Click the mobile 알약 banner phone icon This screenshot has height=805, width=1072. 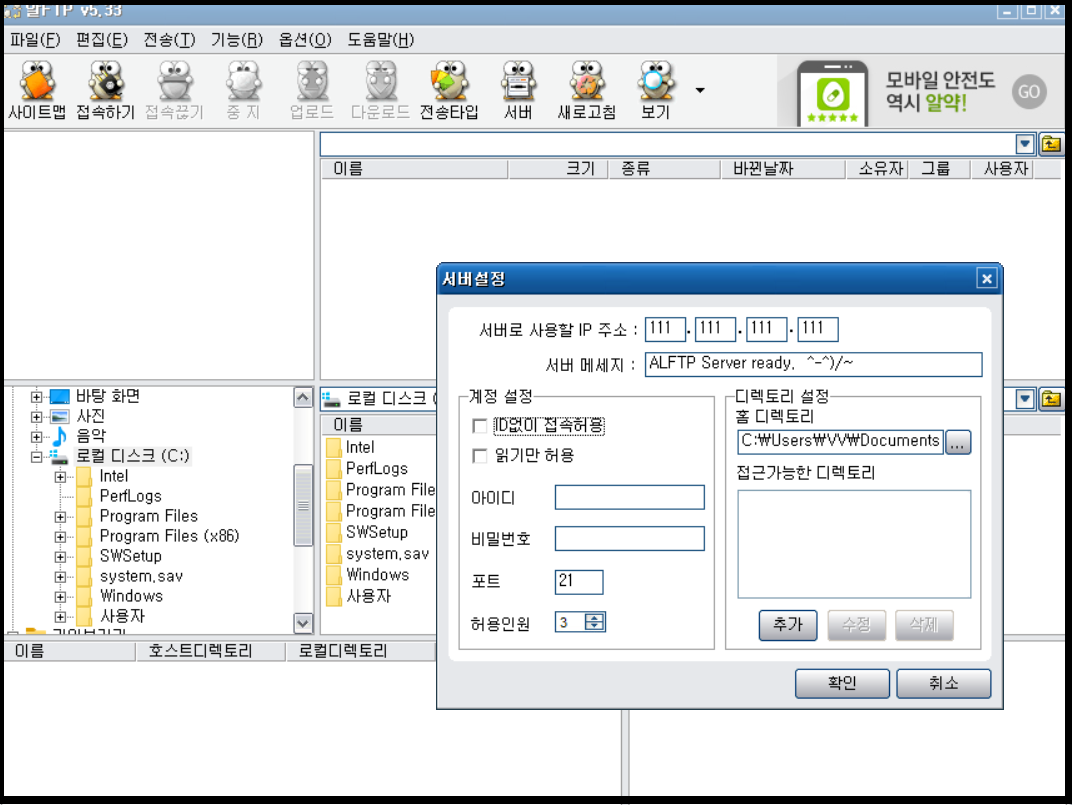pos(832,94)
